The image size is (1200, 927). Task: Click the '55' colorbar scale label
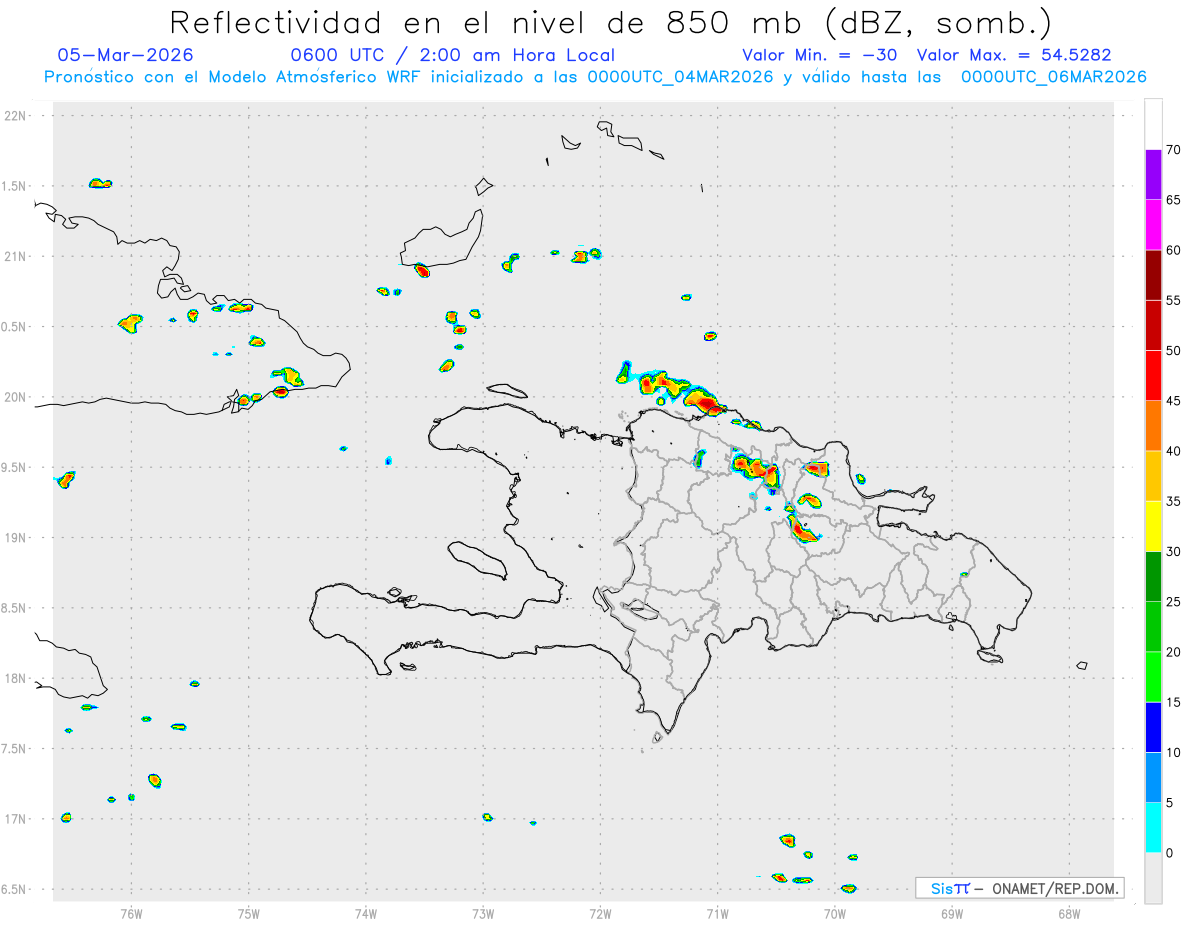(x=1174, y=300)
